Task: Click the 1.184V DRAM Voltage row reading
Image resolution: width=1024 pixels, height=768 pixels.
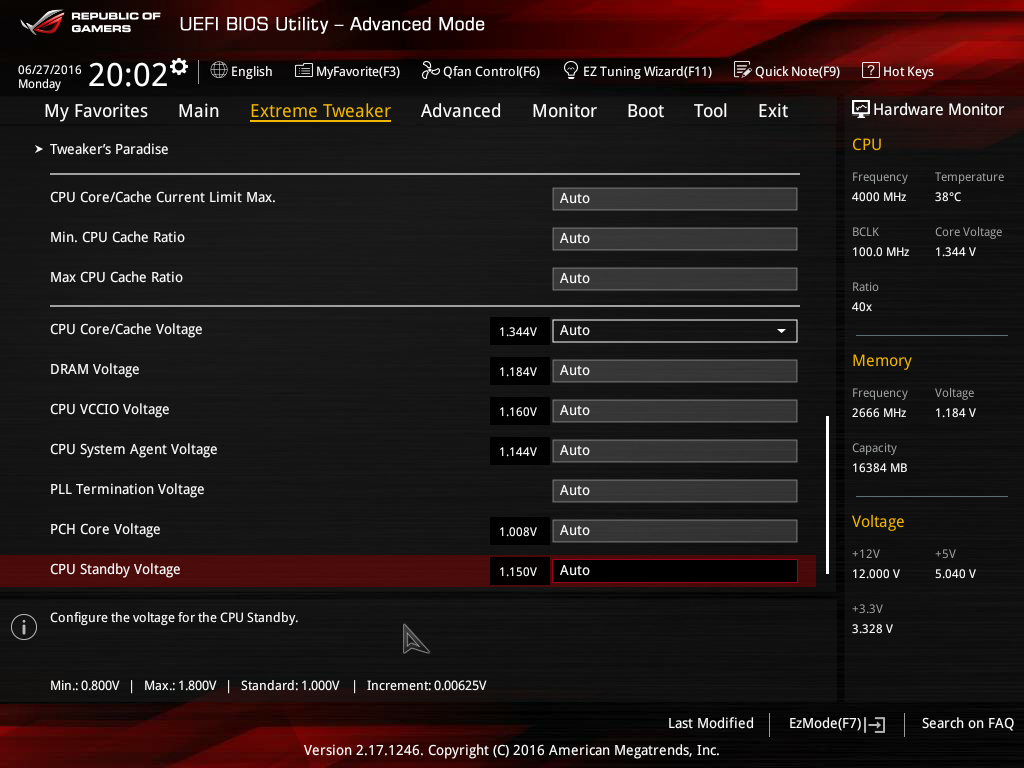Action: pos(519,372)
